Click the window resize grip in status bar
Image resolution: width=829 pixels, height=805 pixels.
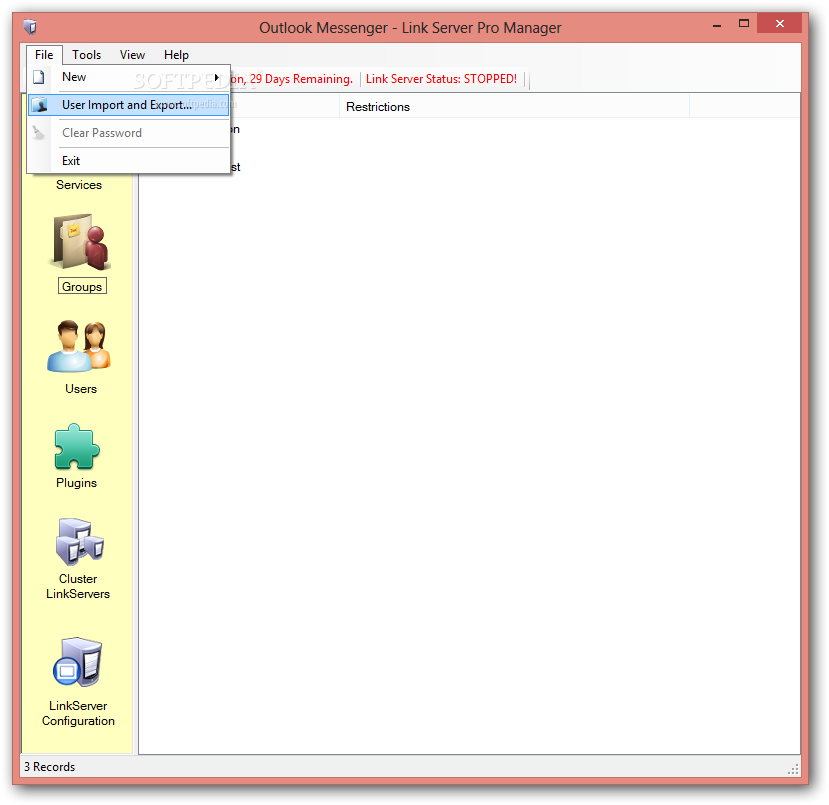click(x=793, y=770)
